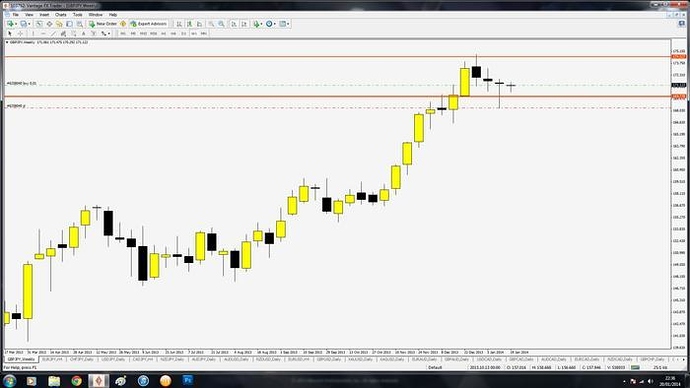Switch timeframe to MN monthly
Screen dimensions: 690x388
coord(204,33)
